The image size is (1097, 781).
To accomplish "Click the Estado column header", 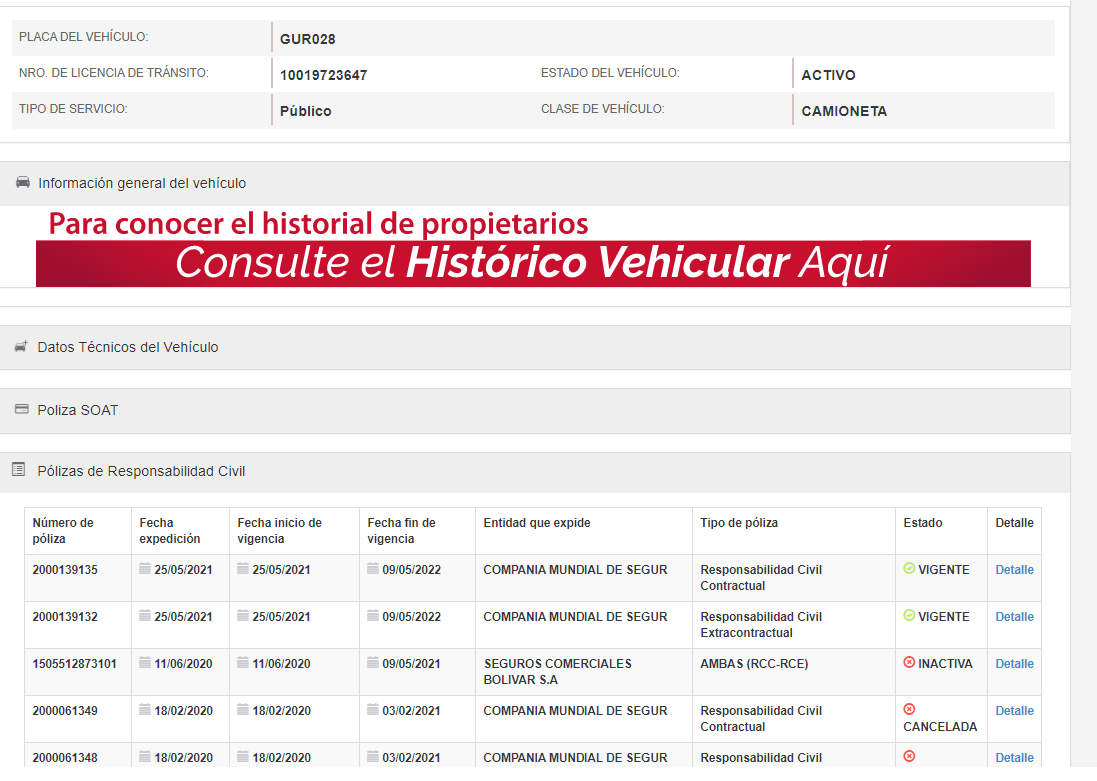I will click(922, 523).
